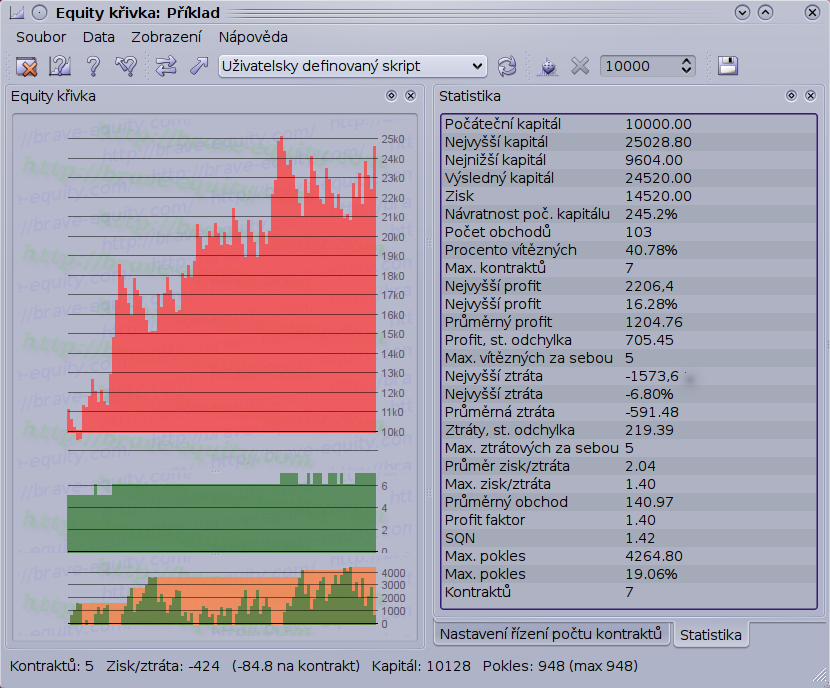
Task: Open the Uživatelsky definovaný skript dropdown
Action: coord(352,66)
